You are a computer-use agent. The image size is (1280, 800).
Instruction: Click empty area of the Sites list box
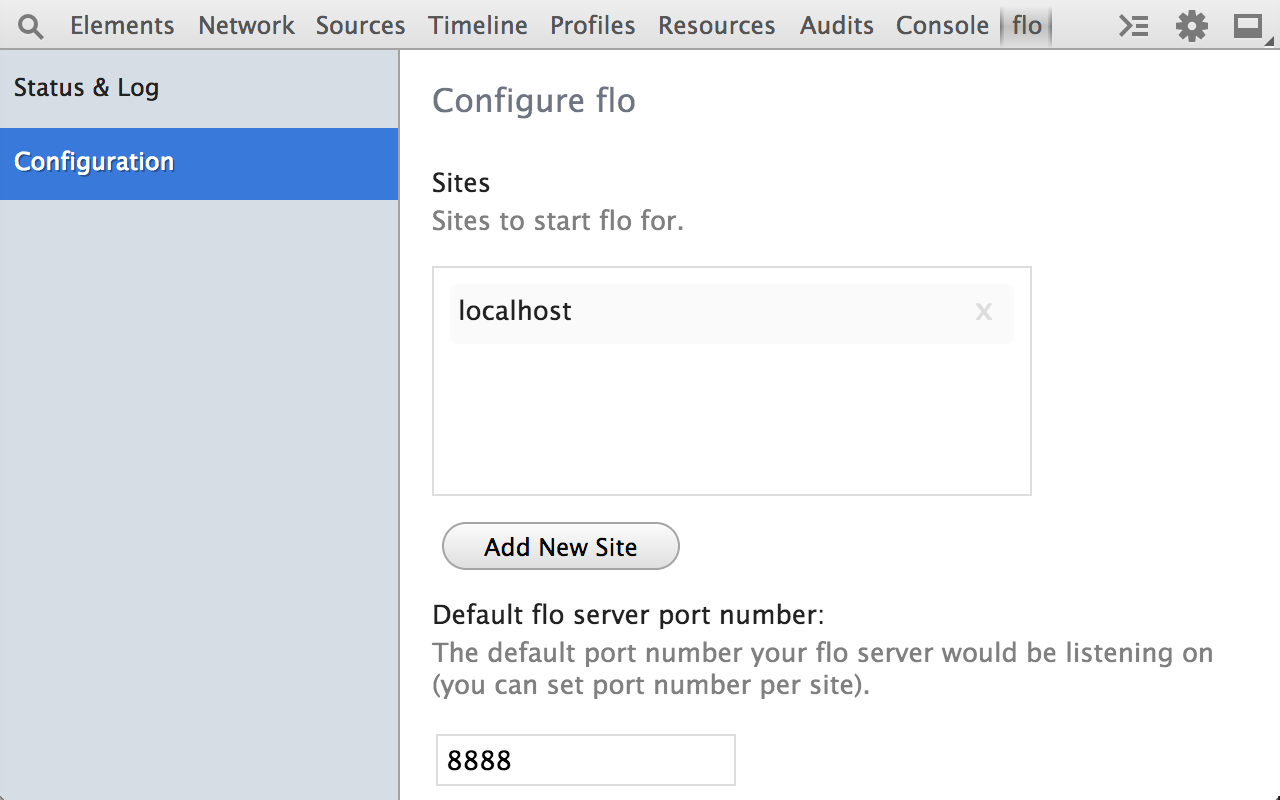pos(730,420)
